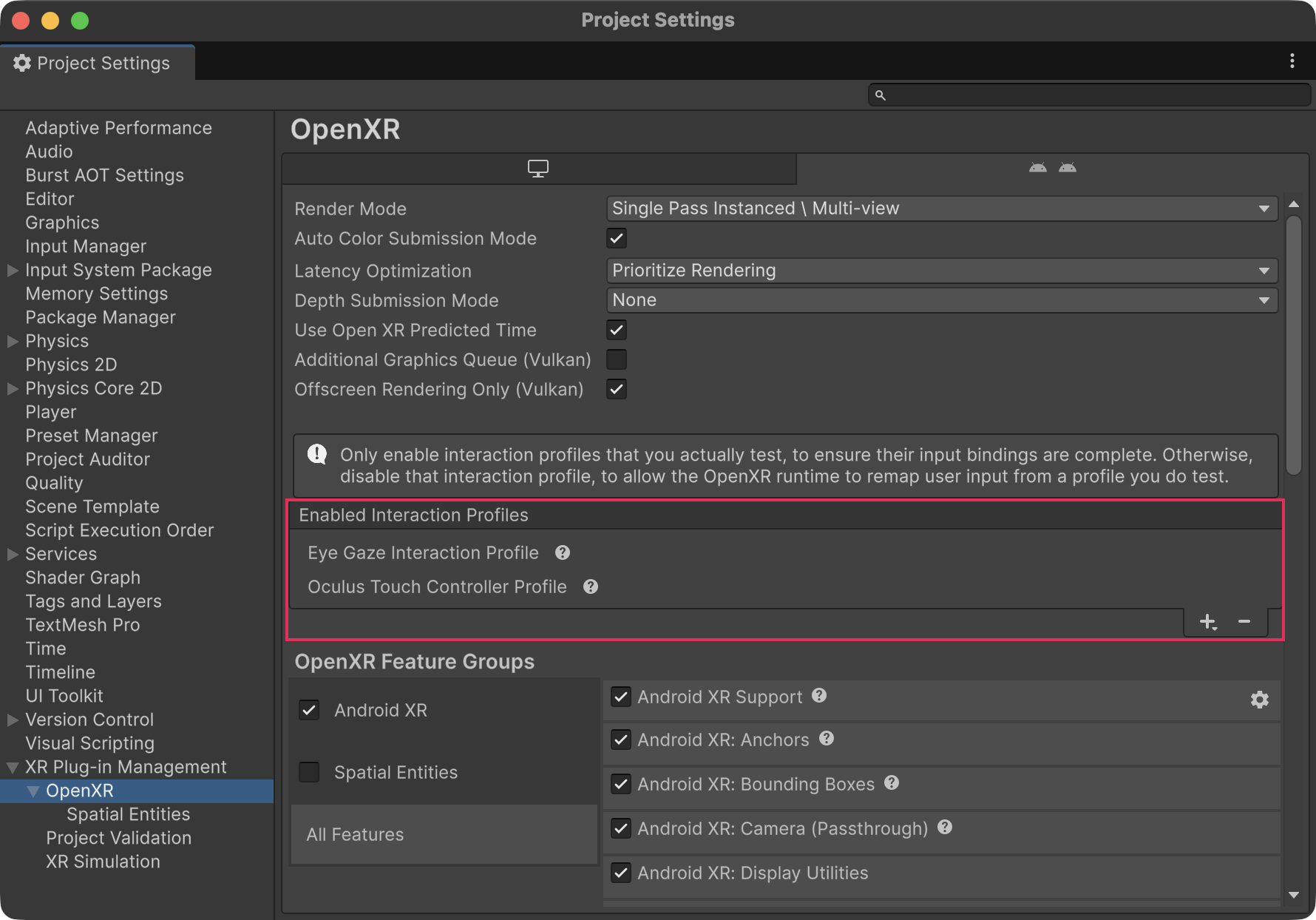
Task: Select the Project Settings window tab
Action: coord(98,63)
